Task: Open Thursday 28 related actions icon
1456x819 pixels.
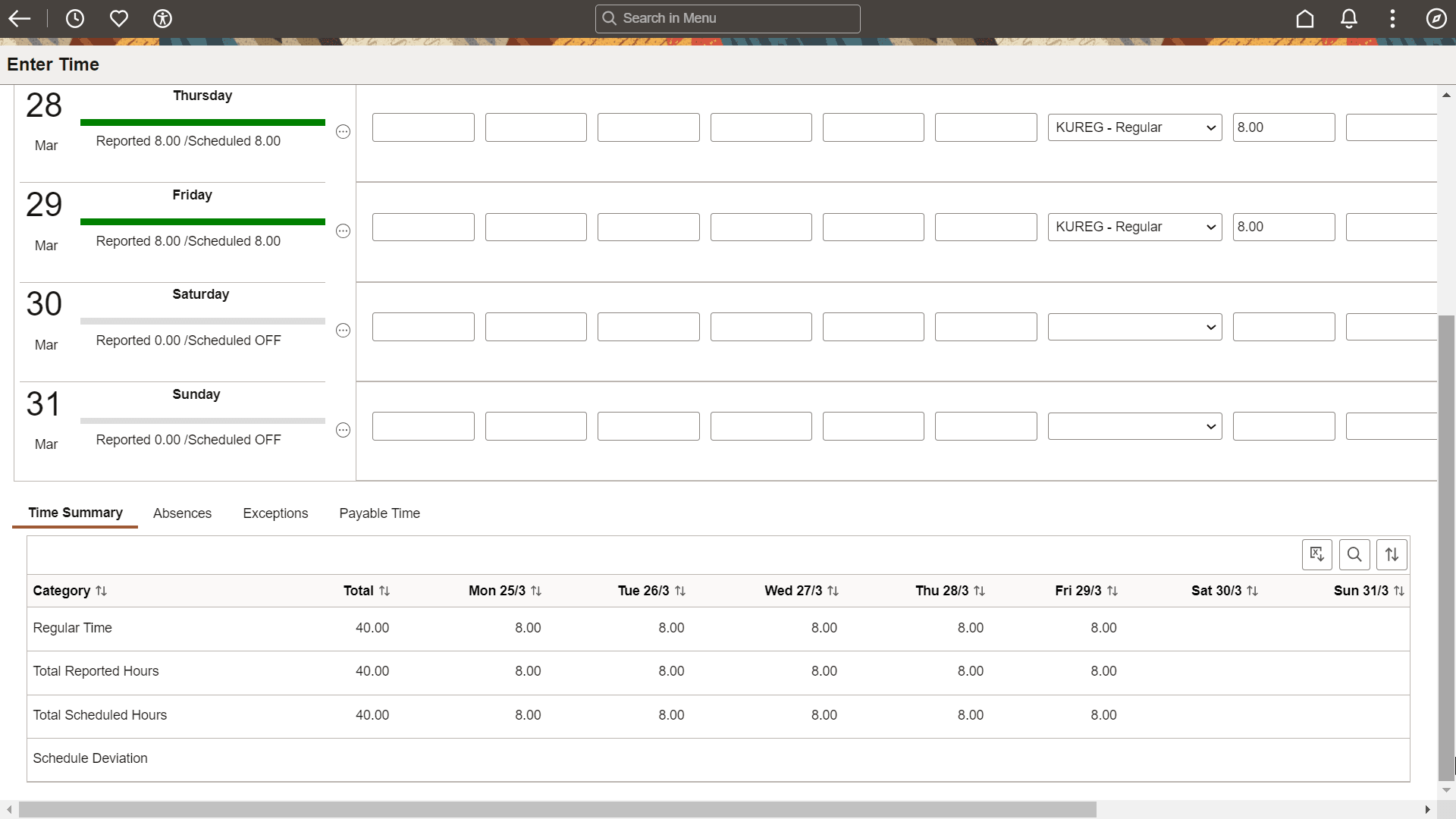Action: (x=343, y=131)
